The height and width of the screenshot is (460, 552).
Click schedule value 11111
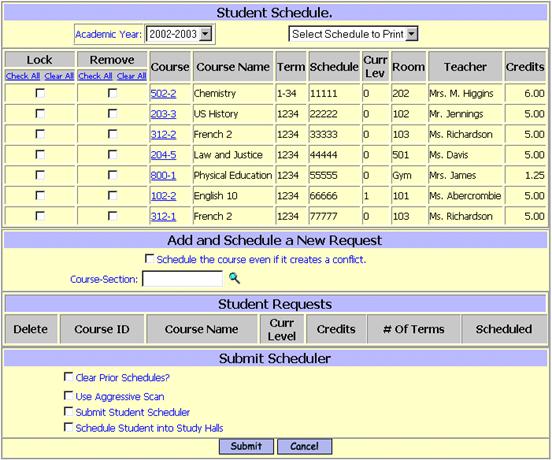click(324, 94)
